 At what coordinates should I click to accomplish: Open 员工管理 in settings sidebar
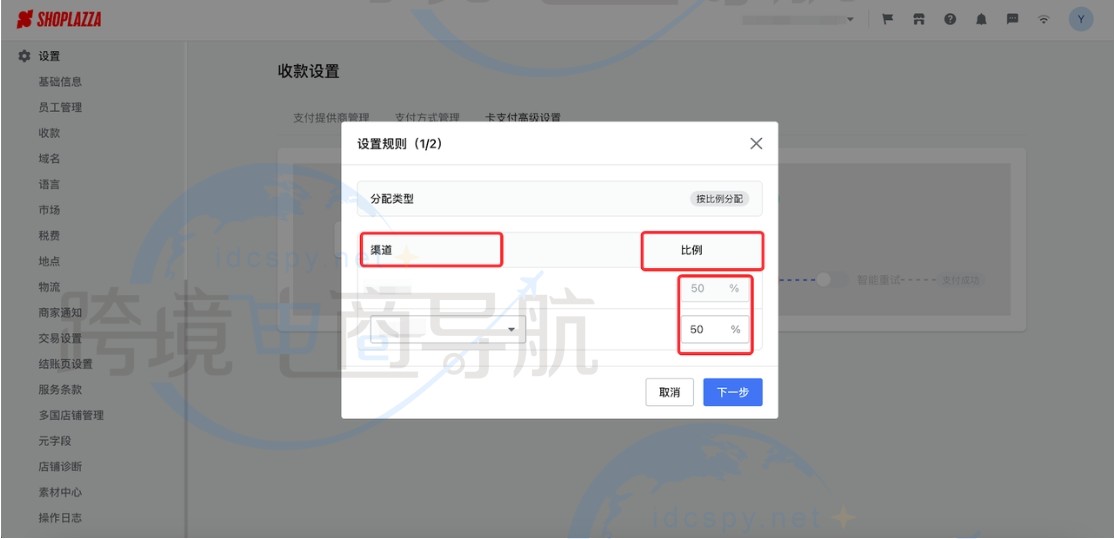click(60, 107)
